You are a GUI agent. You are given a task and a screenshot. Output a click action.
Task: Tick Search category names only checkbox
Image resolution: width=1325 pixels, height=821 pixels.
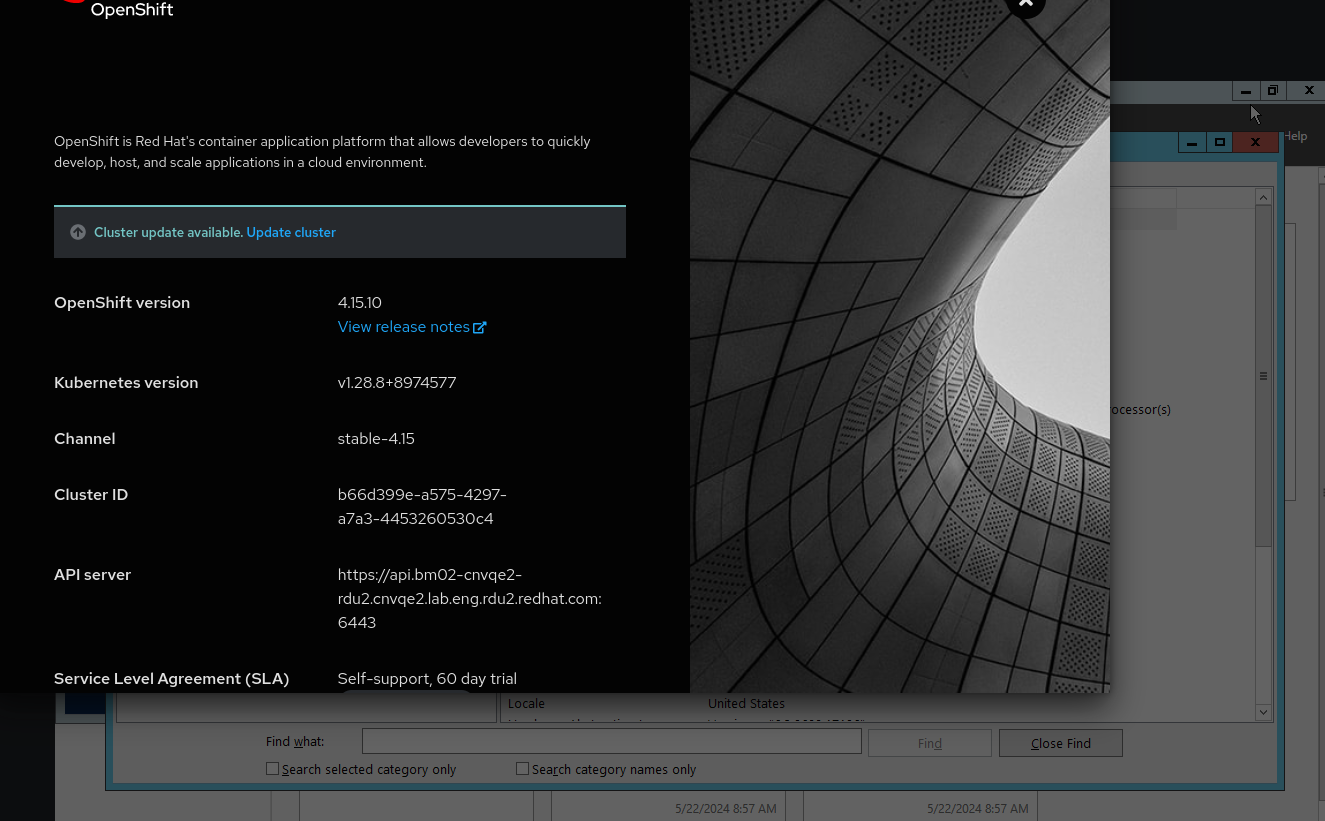click(522, 769)
